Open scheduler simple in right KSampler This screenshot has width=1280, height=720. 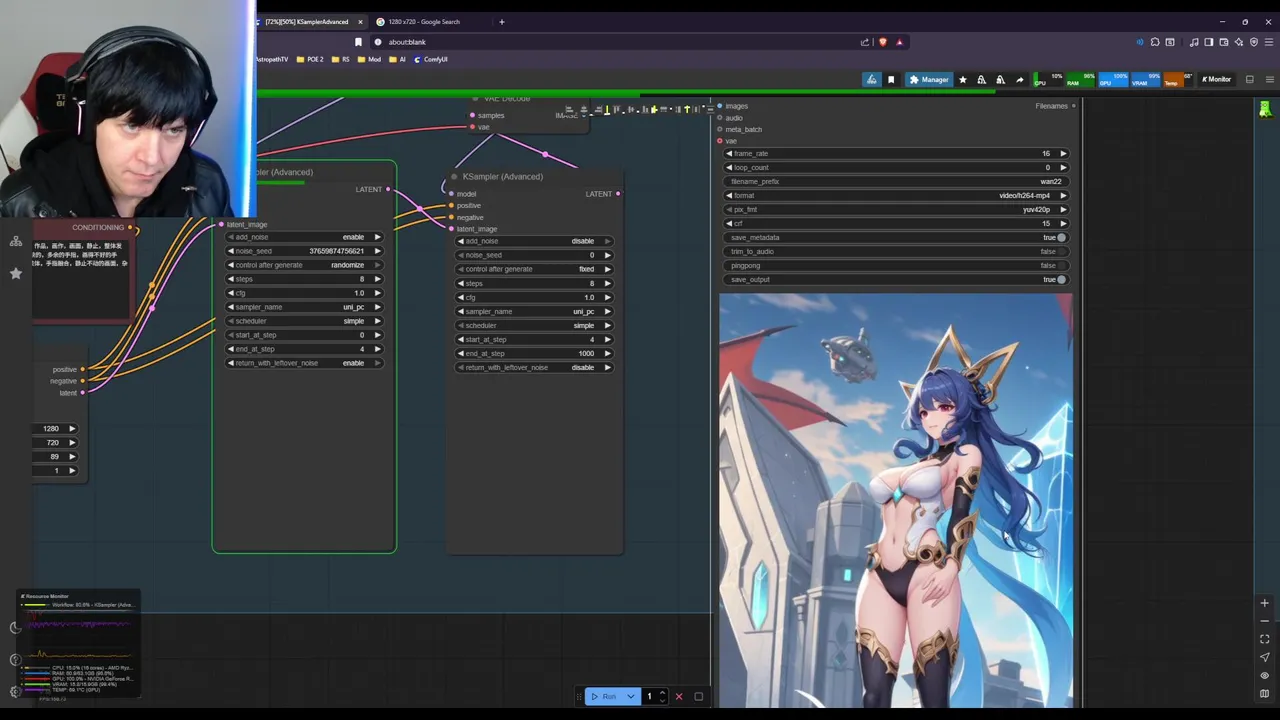tap(534, 325)
